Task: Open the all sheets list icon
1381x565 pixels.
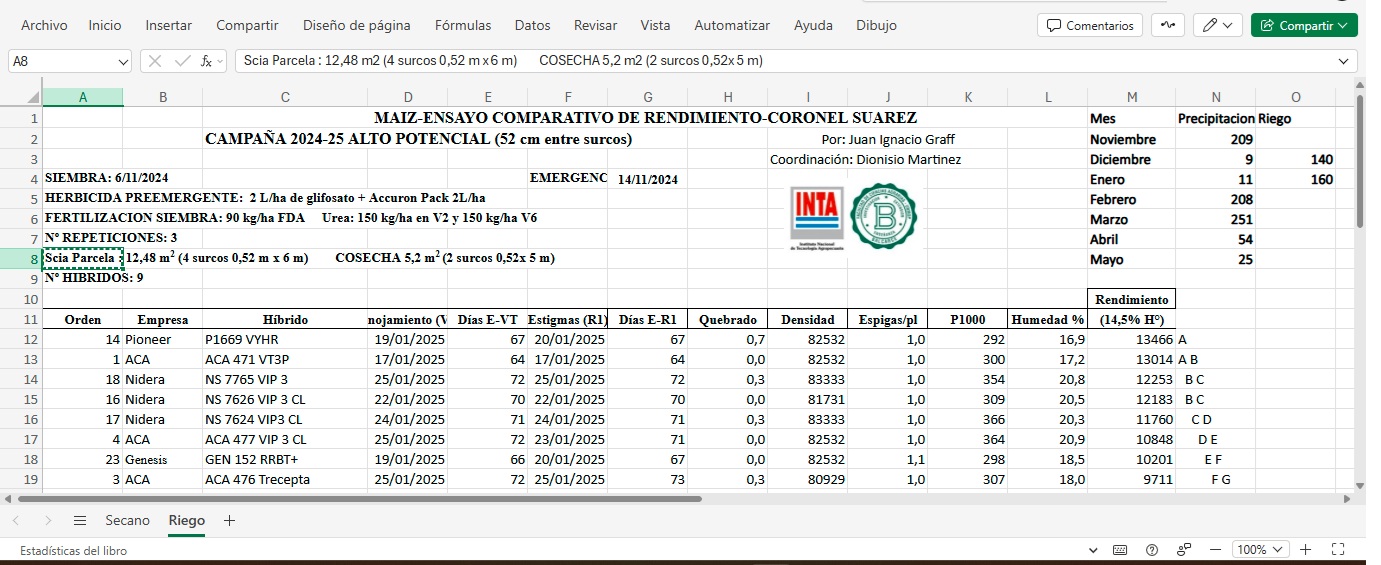Action: [x=80, y=521]
